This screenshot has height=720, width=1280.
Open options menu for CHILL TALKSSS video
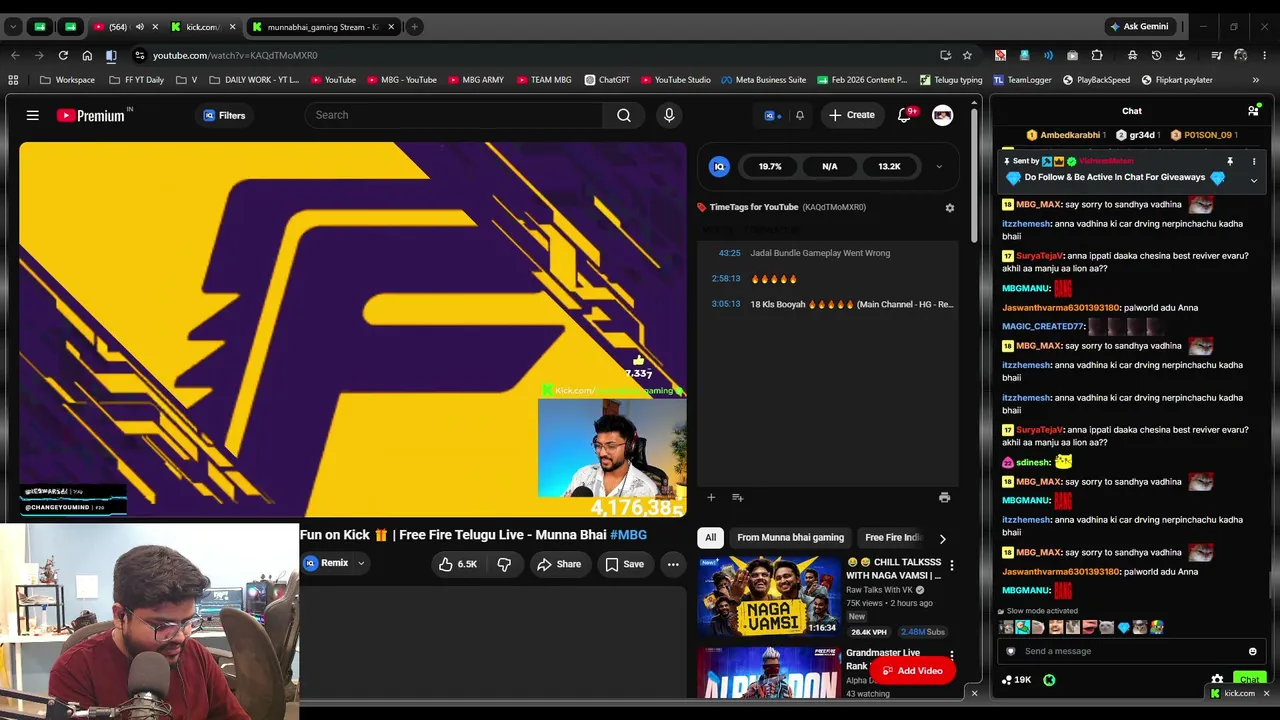(952, 566)
